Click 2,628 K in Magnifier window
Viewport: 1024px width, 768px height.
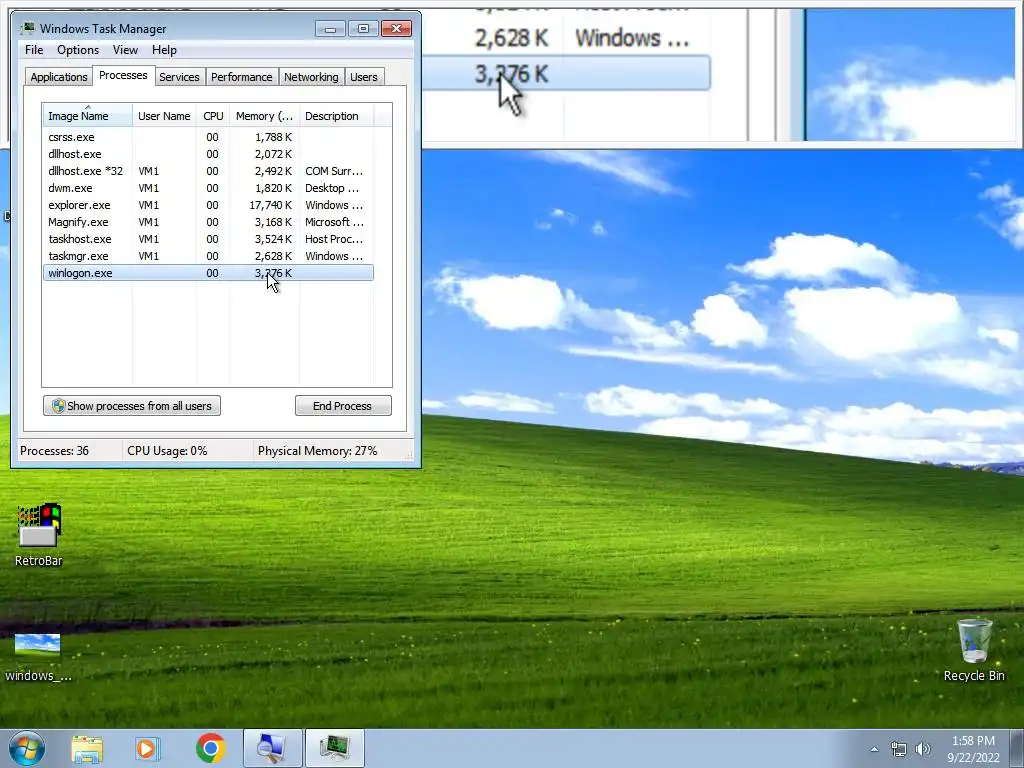tap(511, 38)
